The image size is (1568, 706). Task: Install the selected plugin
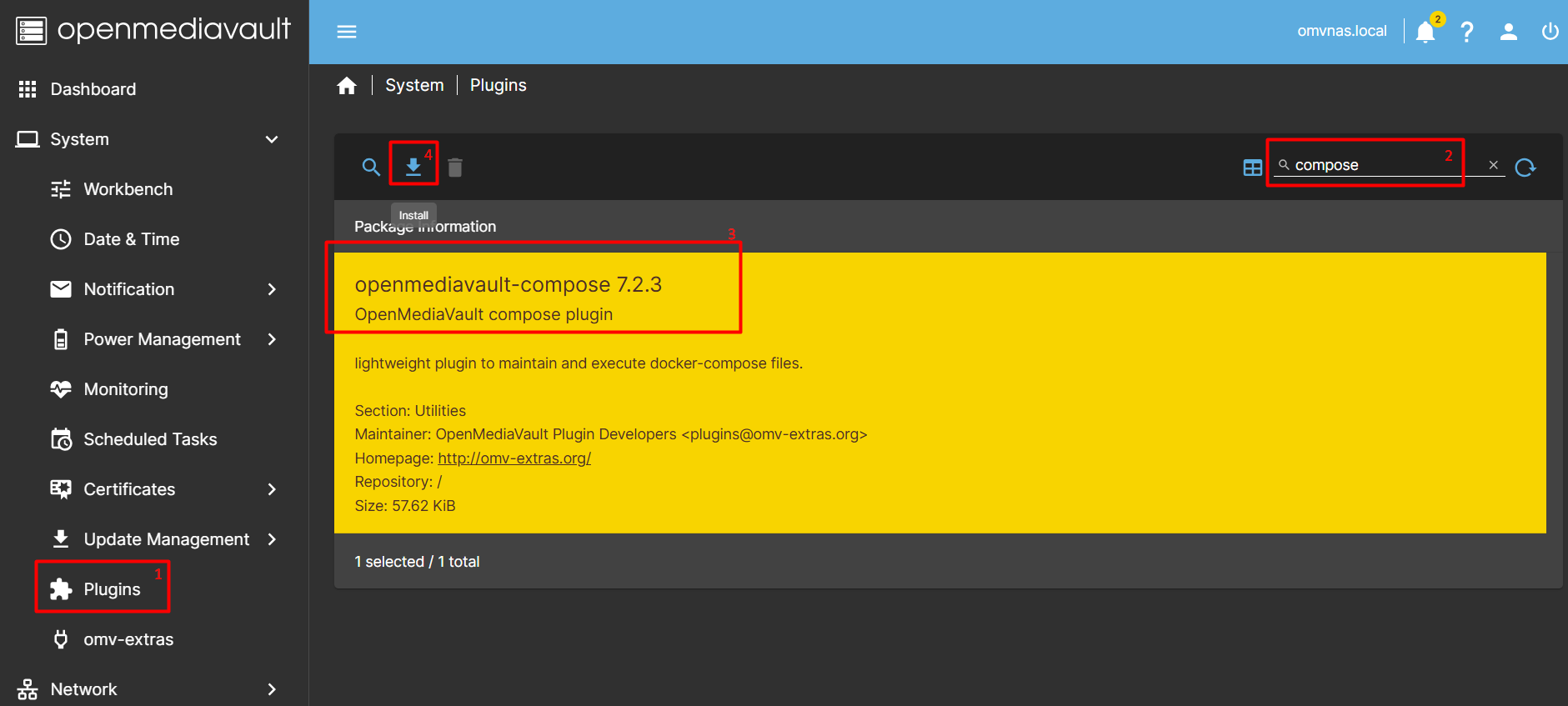tap(413, 168)
